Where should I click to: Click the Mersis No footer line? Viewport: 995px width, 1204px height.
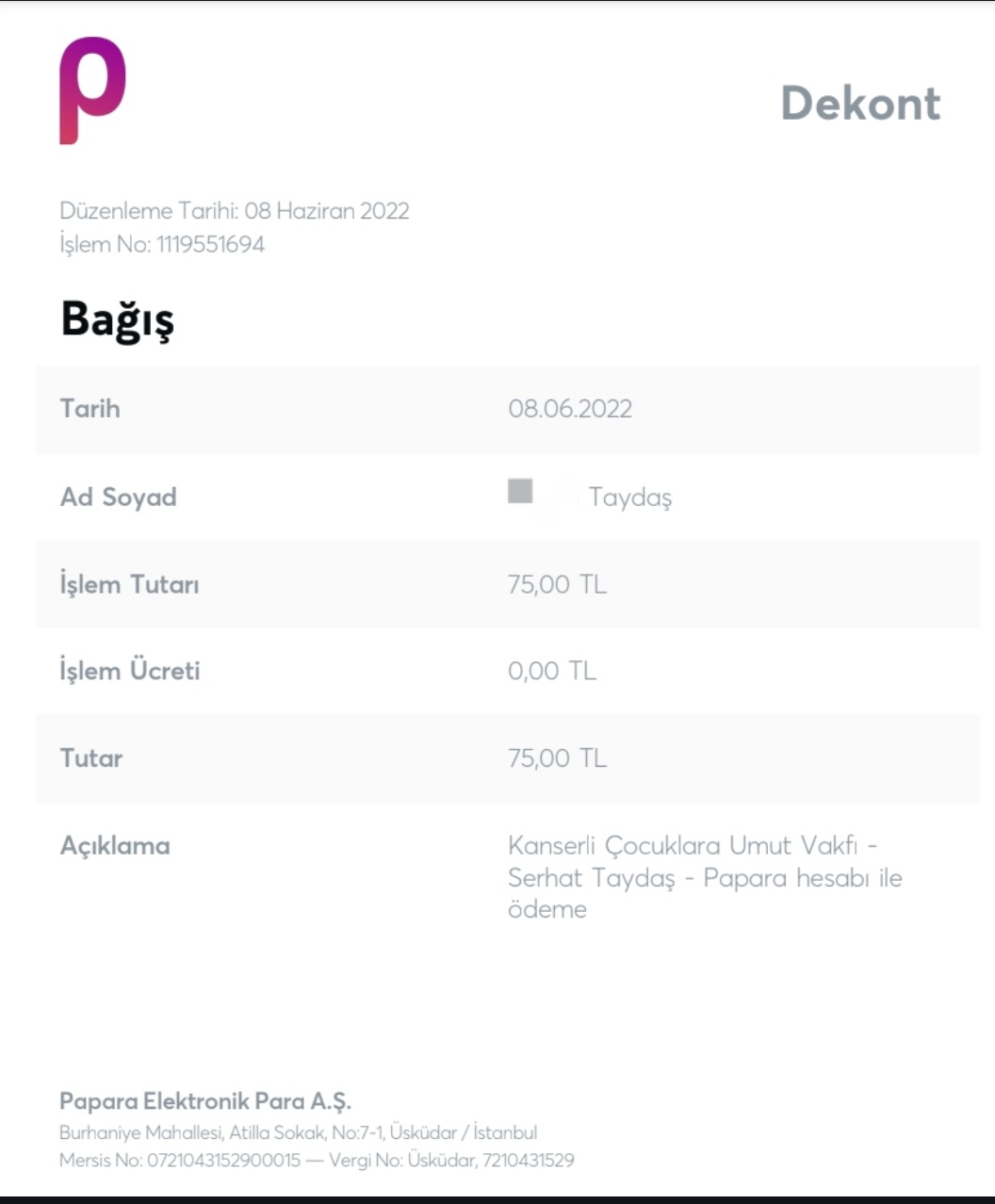point(317,1160)
